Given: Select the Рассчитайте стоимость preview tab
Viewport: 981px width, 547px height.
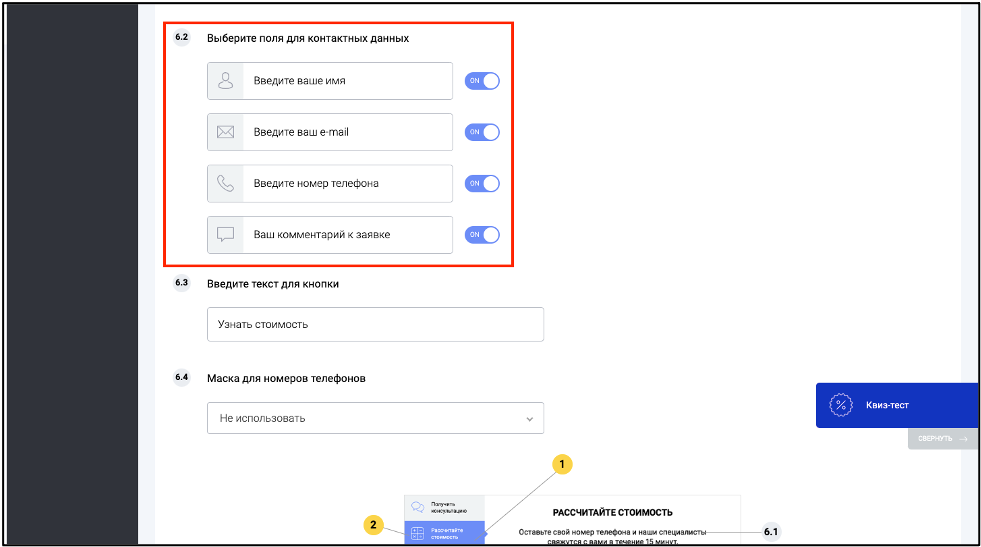Looking at the screenshot, I should click(444, 533).
